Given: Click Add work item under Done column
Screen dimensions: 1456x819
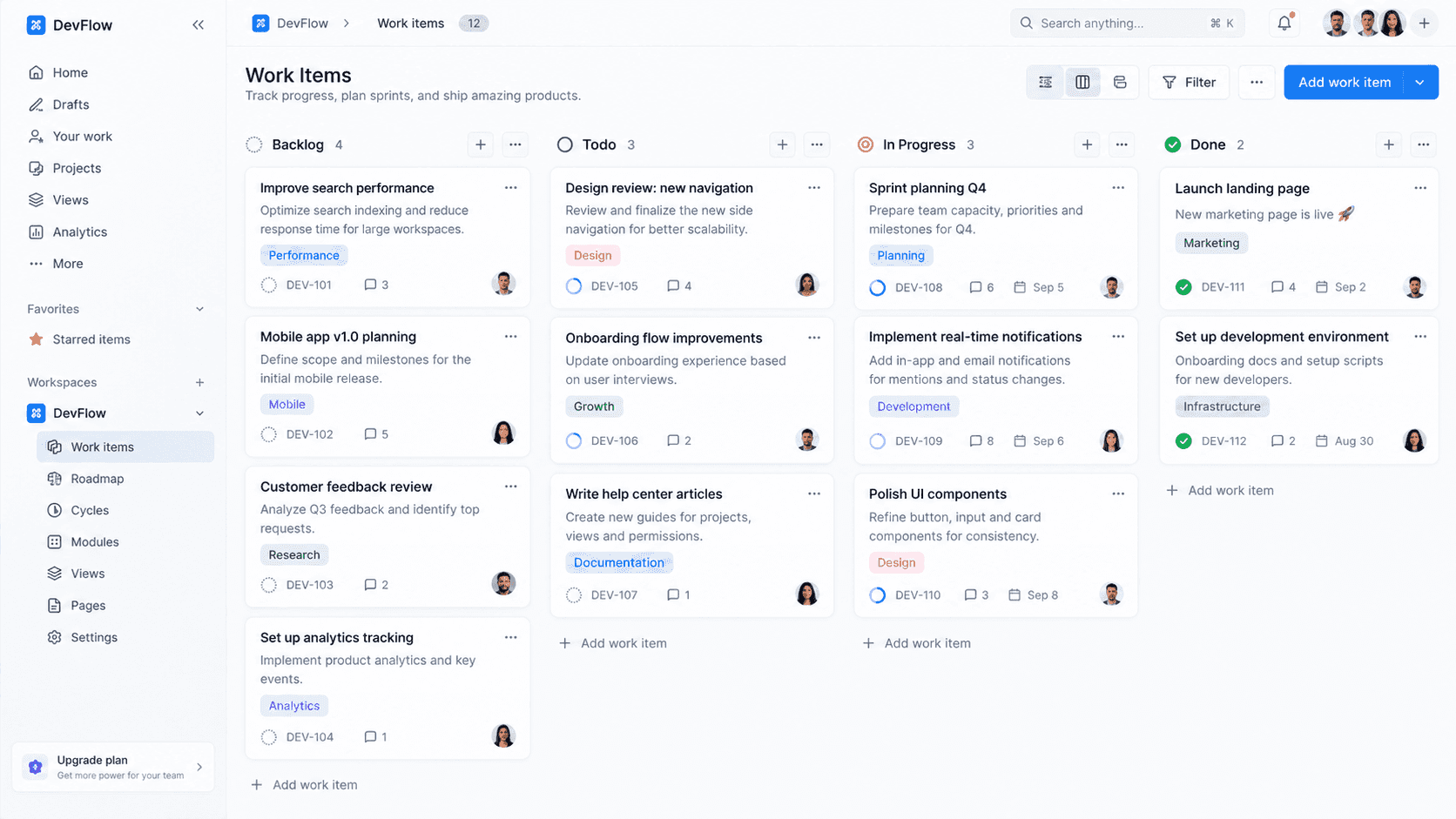Looking at the screenshot, I should click(x=1220, y=490).
